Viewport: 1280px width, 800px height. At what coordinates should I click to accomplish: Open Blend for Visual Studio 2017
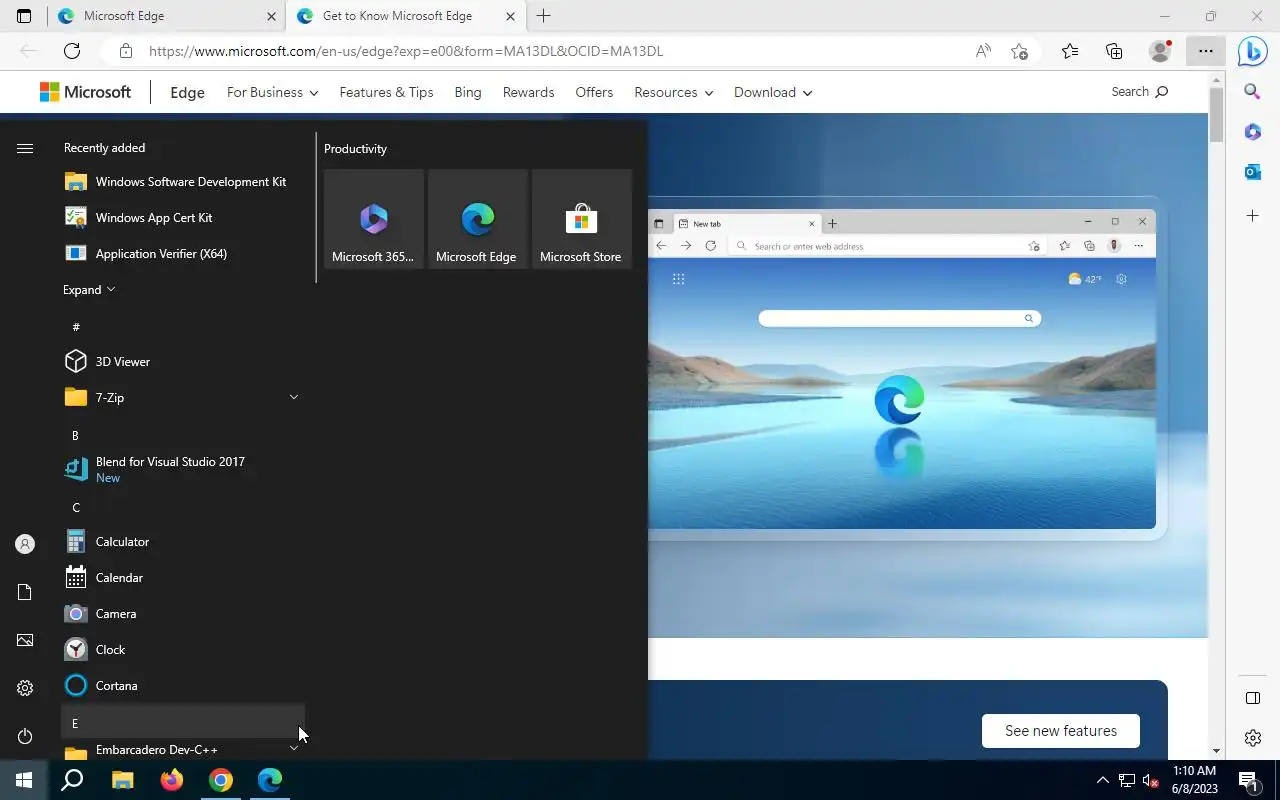tap(182, 470)
